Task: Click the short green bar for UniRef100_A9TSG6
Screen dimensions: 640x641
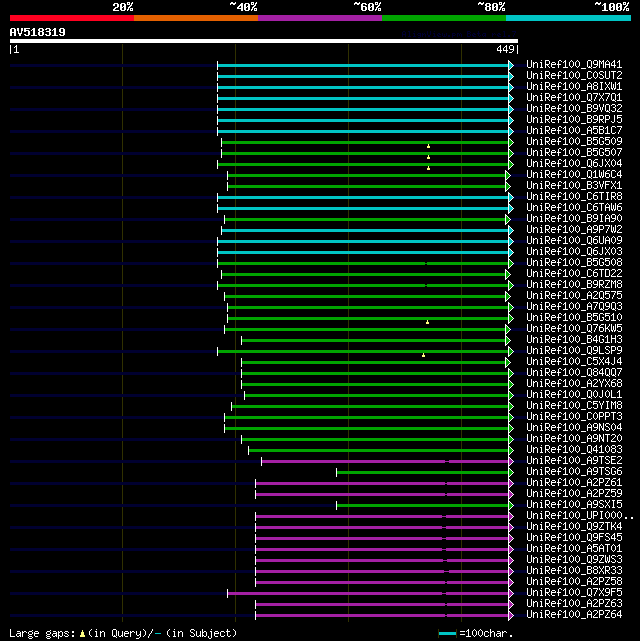Action: (x=423, y=472)
